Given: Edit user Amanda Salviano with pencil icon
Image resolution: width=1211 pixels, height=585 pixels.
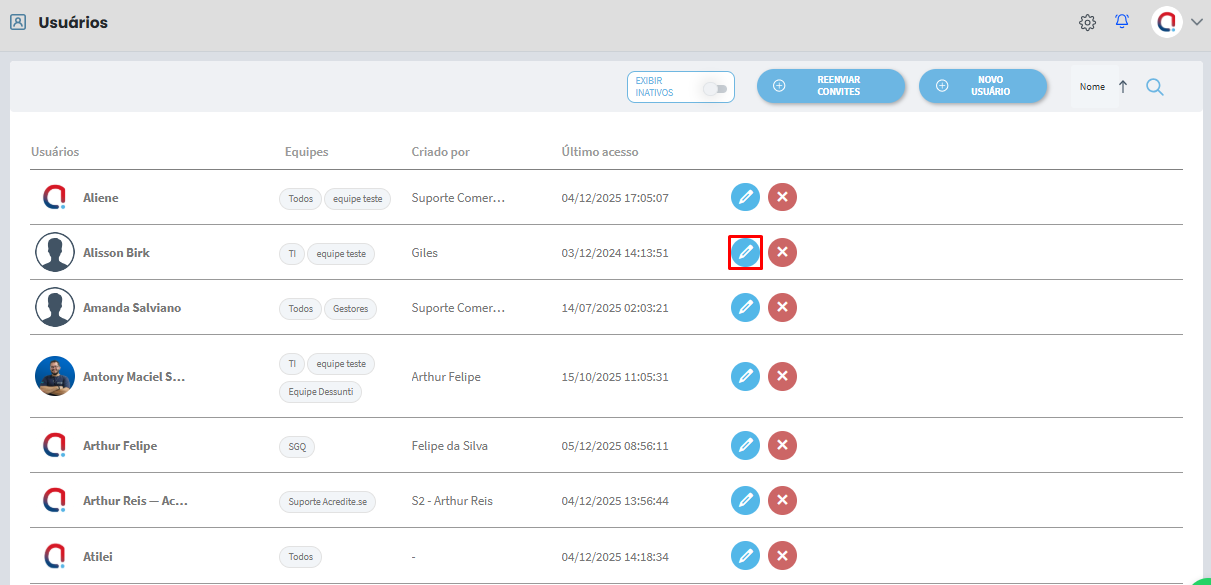Looking at the screenshot, I should [745, 308].
